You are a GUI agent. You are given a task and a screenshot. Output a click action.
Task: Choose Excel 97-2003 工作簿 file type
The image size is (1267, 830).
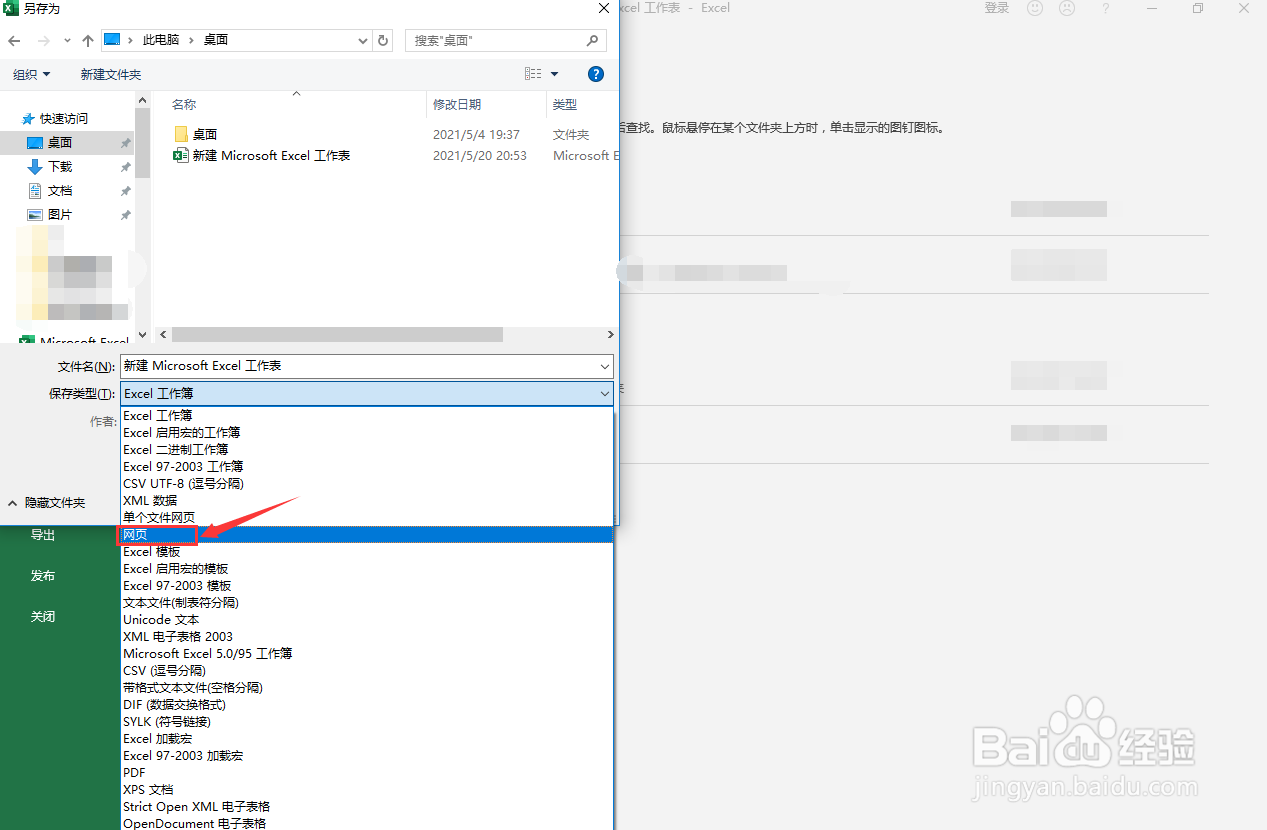point(366,467)
